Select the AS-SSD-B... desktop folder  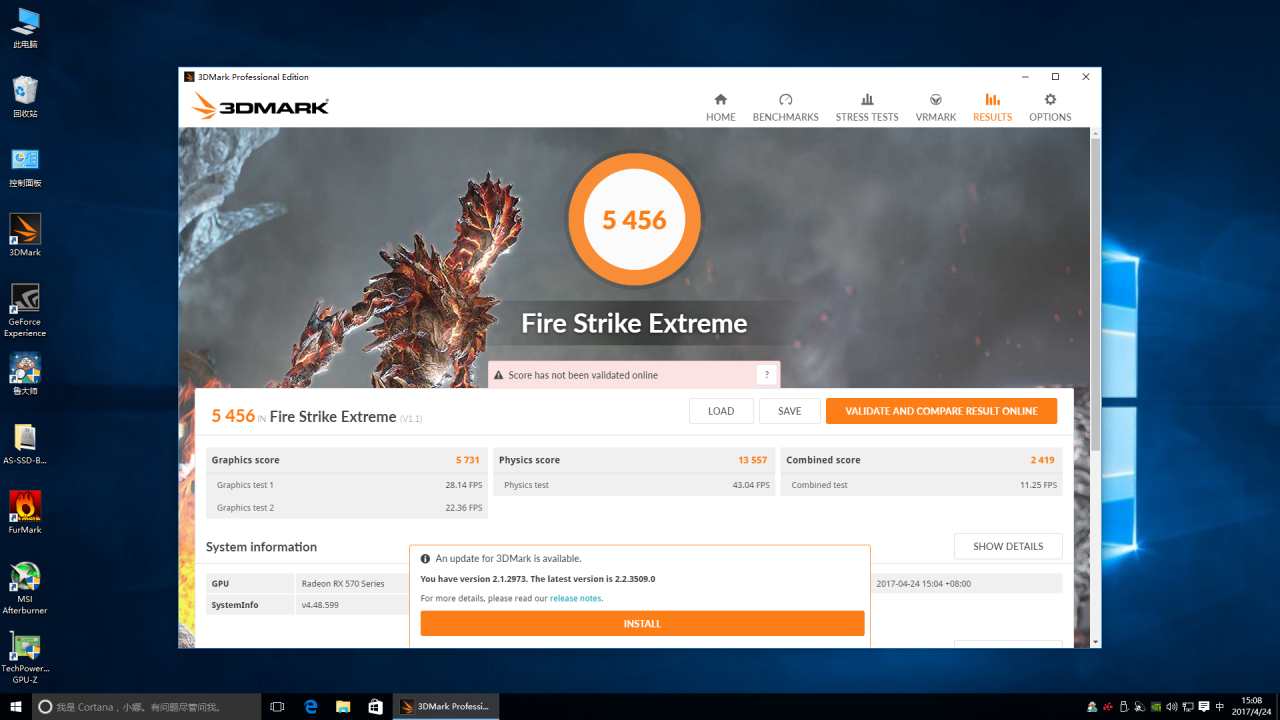pyautogui.click(x=25, y=445)
